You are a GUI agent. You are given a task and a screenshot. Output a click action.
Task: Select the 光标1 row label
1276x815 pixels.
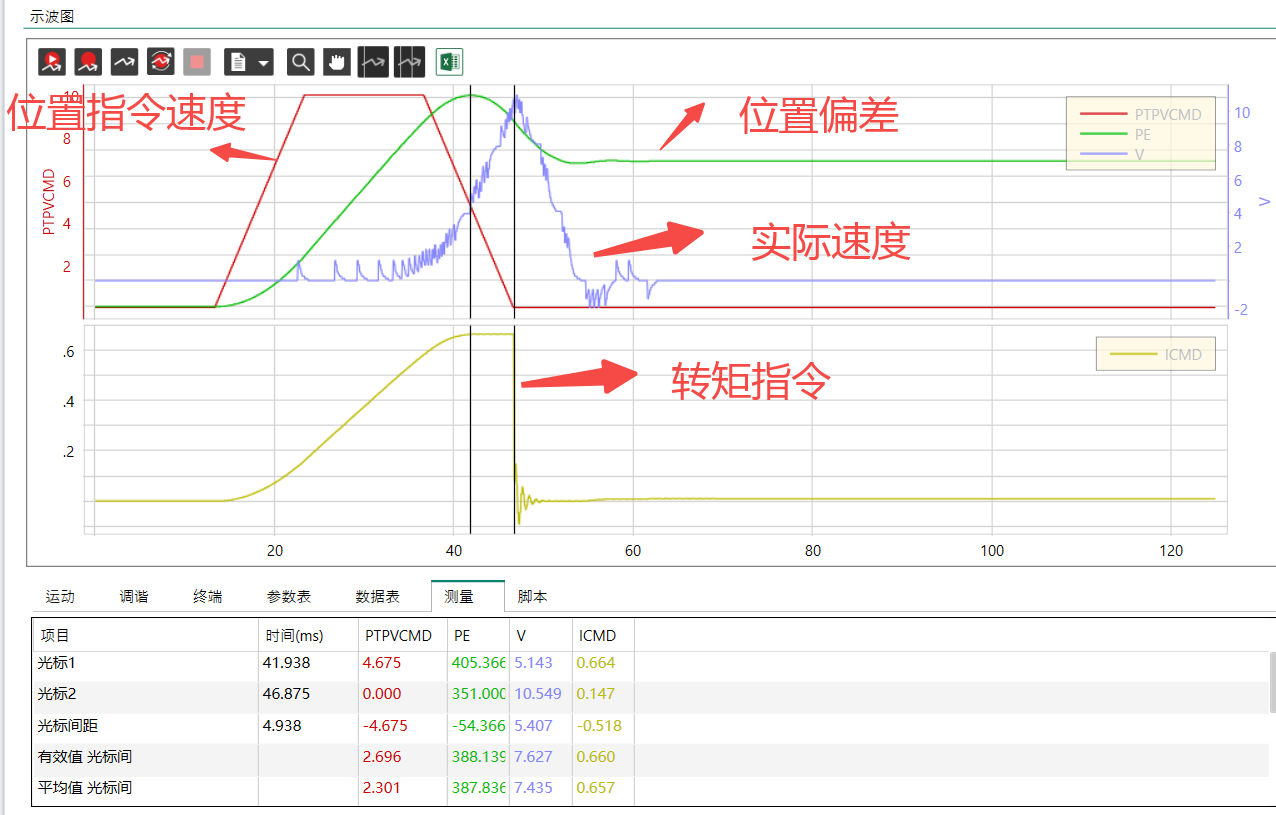[x=57, y=663]
